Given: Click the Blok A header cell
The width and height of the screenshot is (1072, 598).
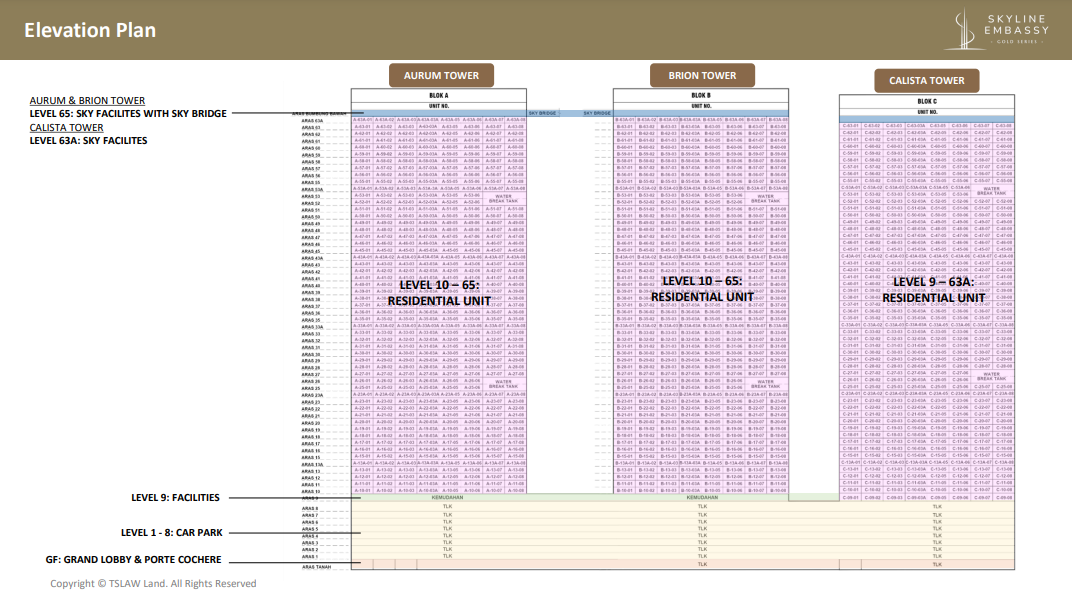Looking at the screenshot, I should pyautogui.click(x=440, y=96).
